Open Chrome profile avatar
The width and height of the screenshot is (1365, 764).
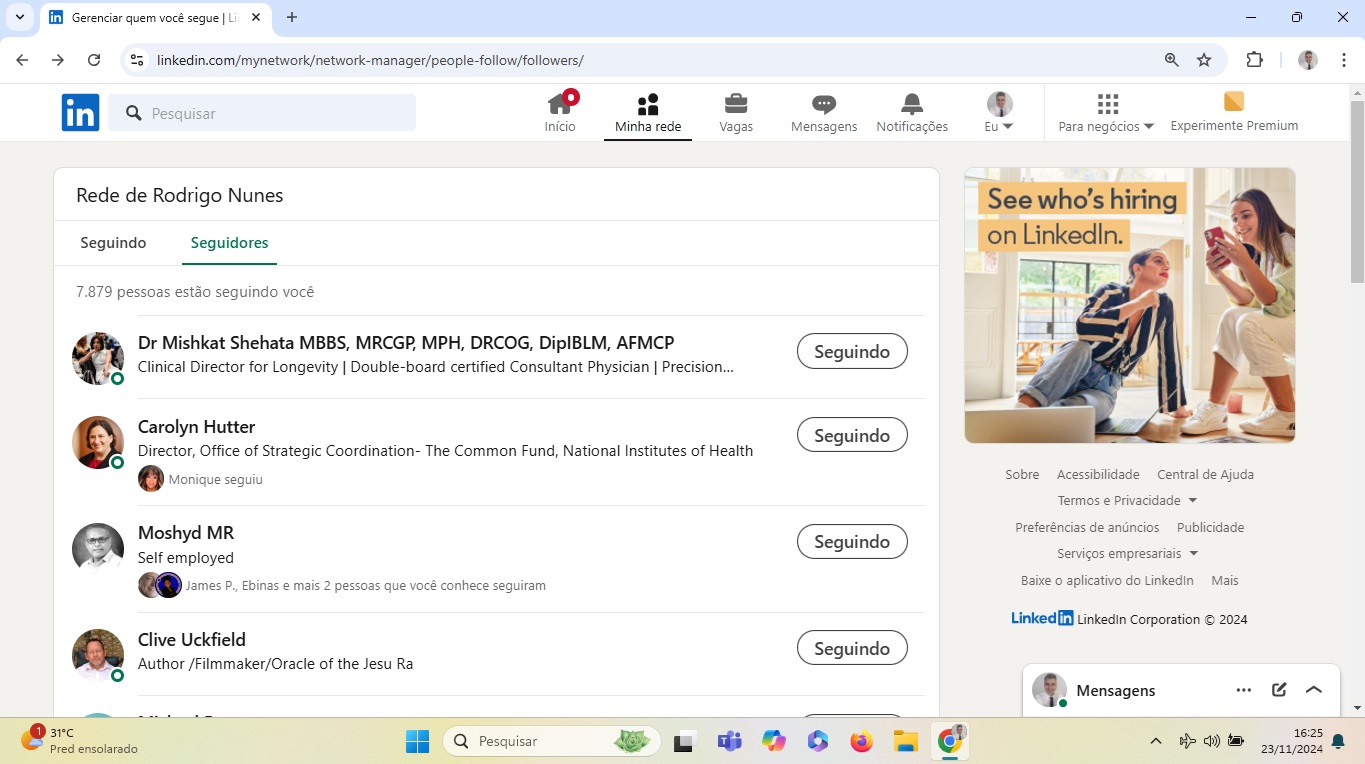coord(1308,60)
